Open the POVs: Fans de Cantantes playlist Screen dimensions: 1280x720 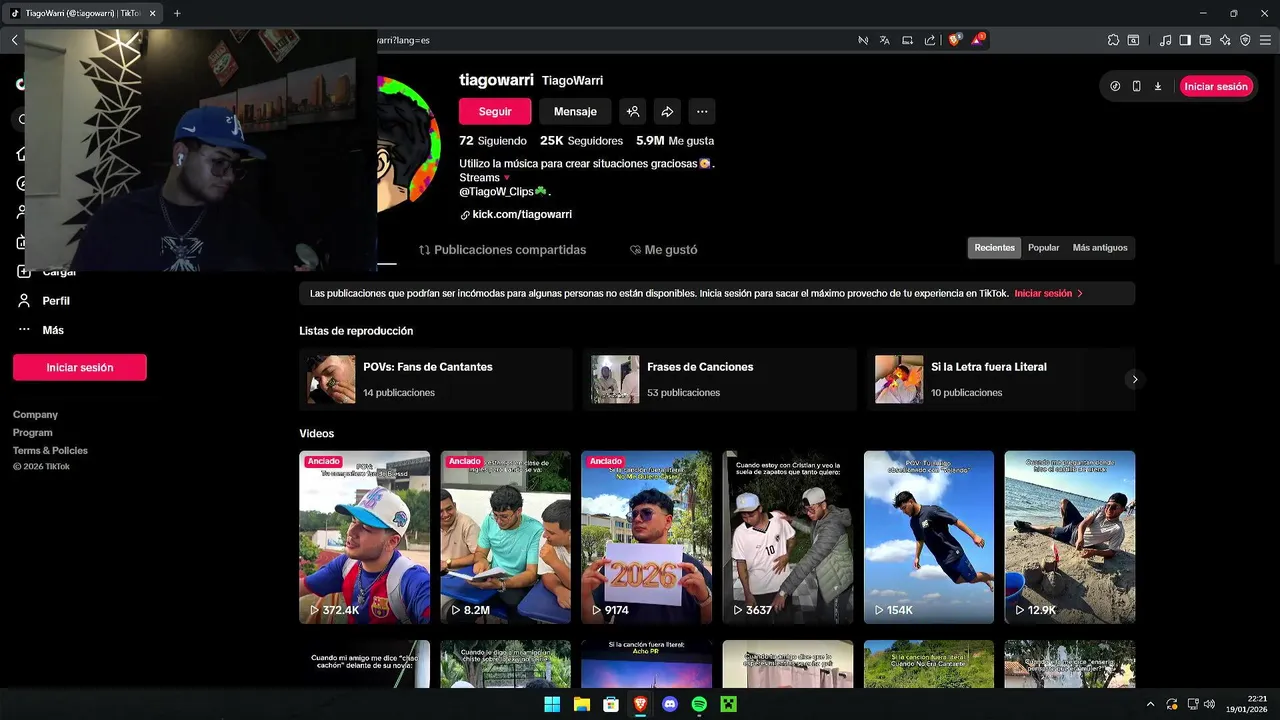(436, 379)
